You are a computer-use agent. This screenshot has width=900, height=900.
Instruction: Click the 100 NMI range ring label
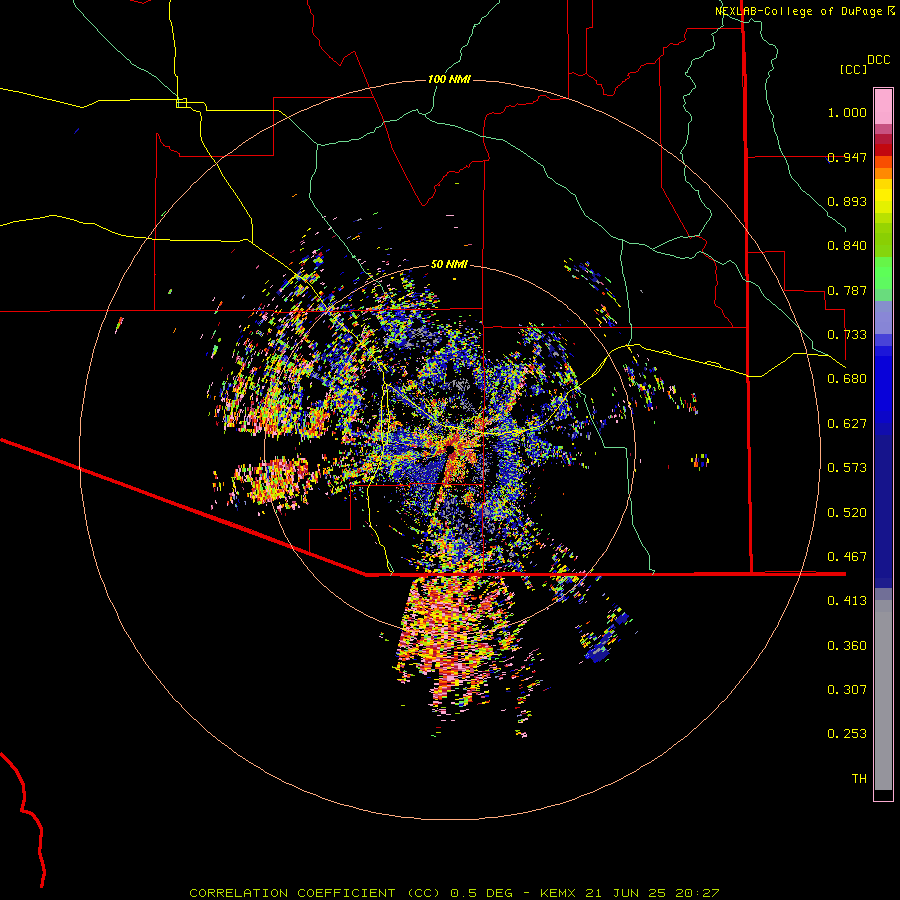pyautogui.click(x=449, y=79)
